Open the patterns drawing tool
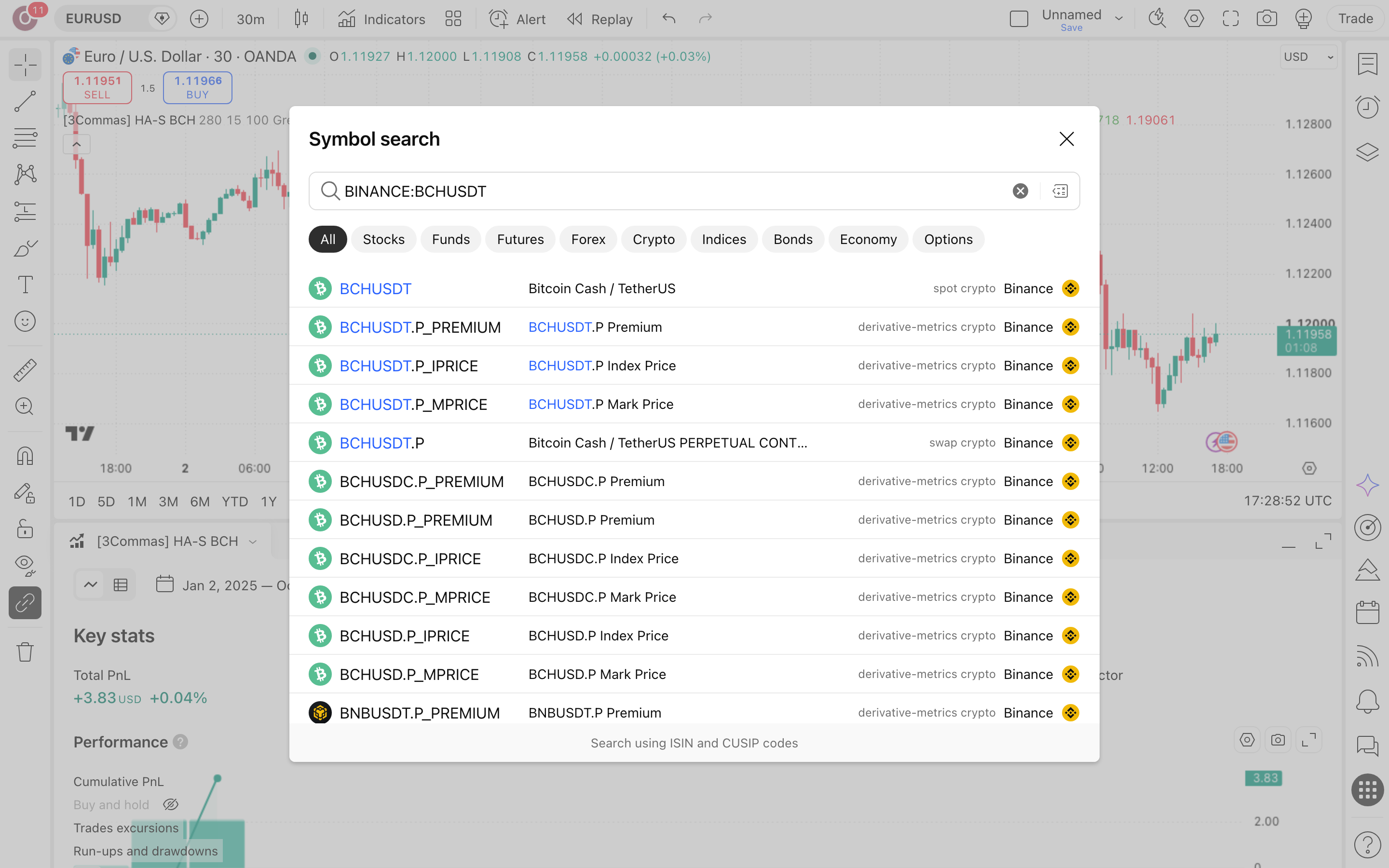This screenshot has height=868, width=1389. pos(25,175)
